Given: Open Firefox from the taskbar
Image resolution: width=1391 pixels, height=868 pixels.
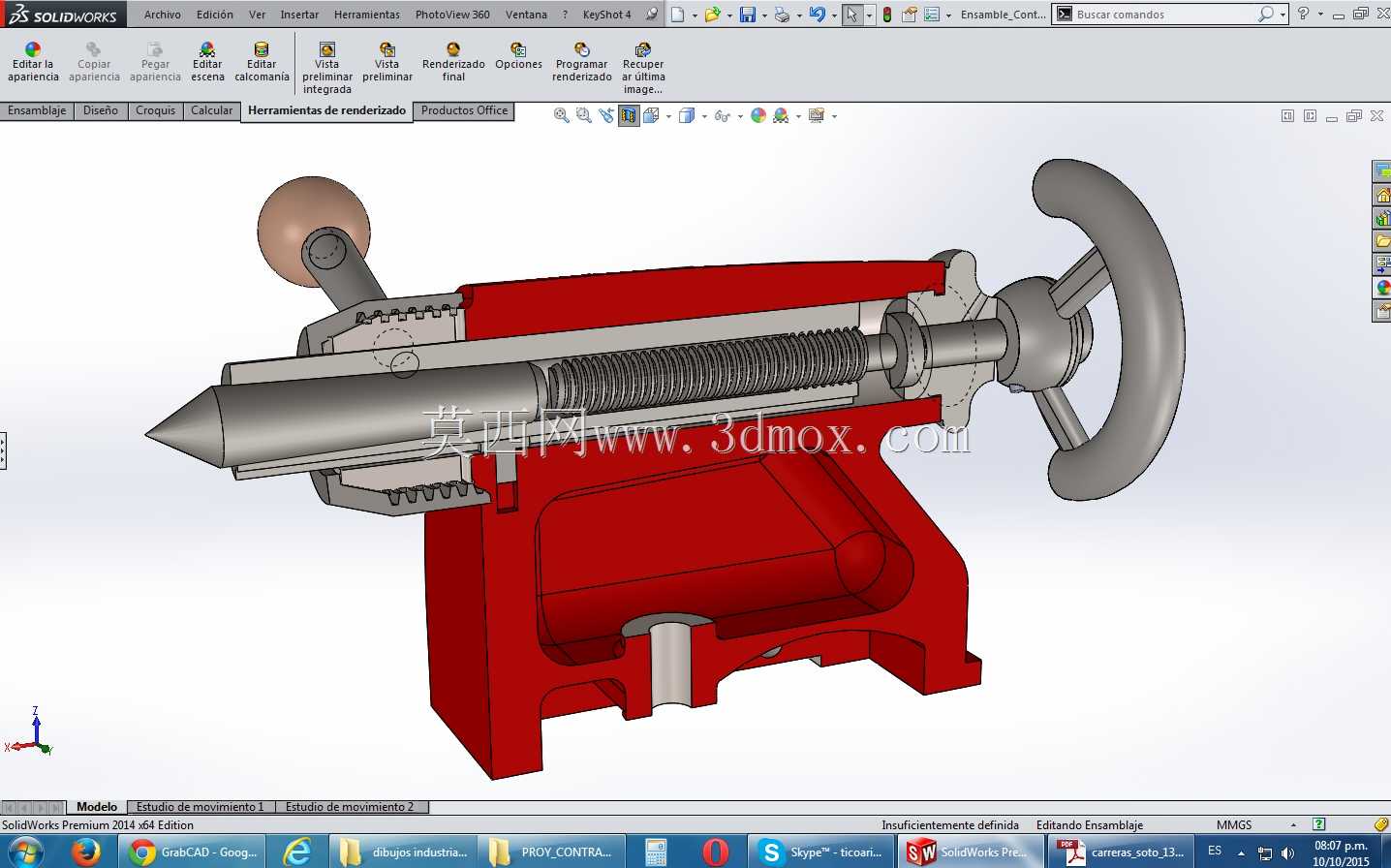Looking at the screenshot, I should point(86,852).
